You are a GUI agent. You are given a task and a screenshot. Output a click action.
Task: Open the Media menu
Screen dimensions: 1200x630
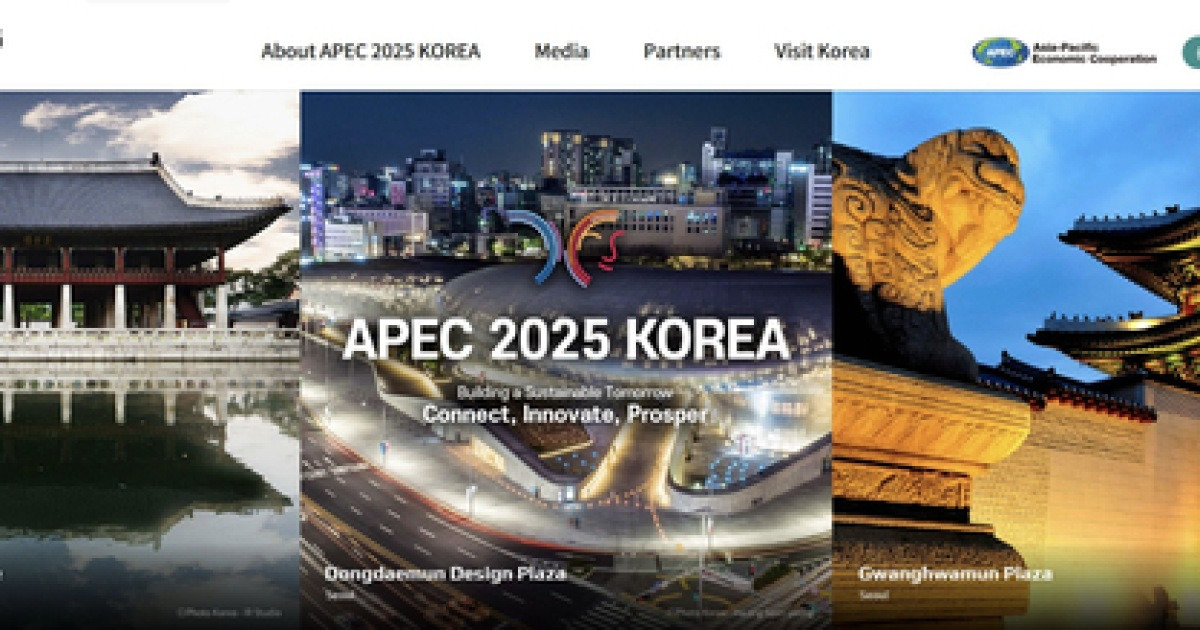tap(562, 50)
